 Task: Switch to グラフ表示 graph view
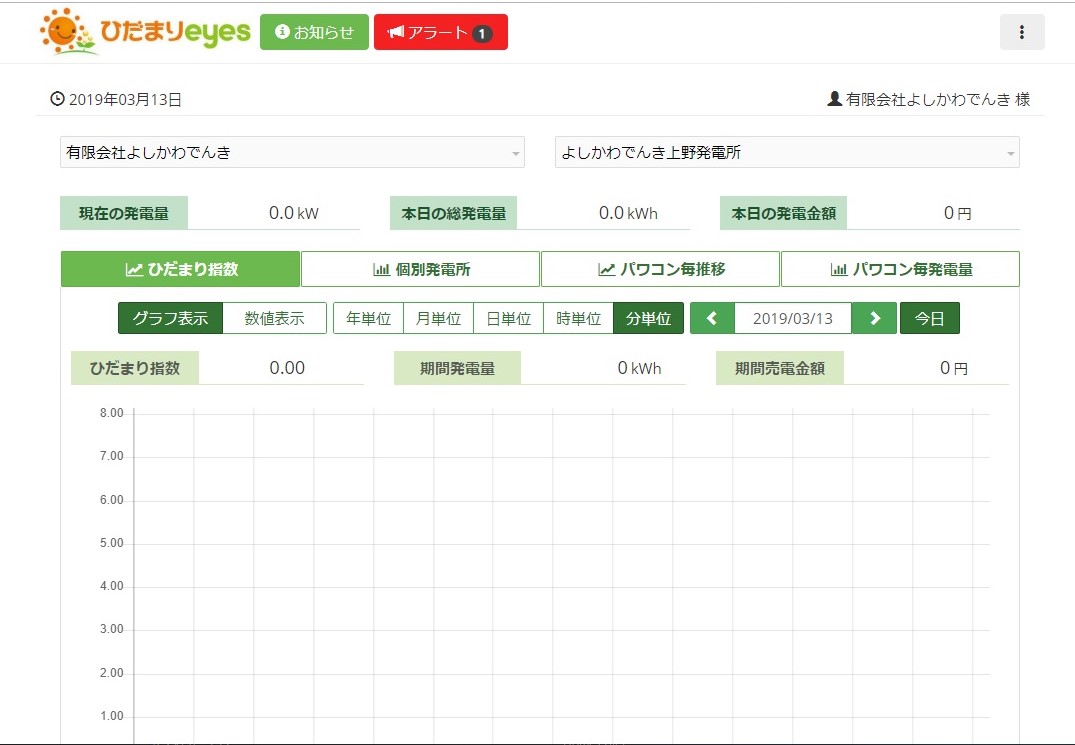(170, 318)
